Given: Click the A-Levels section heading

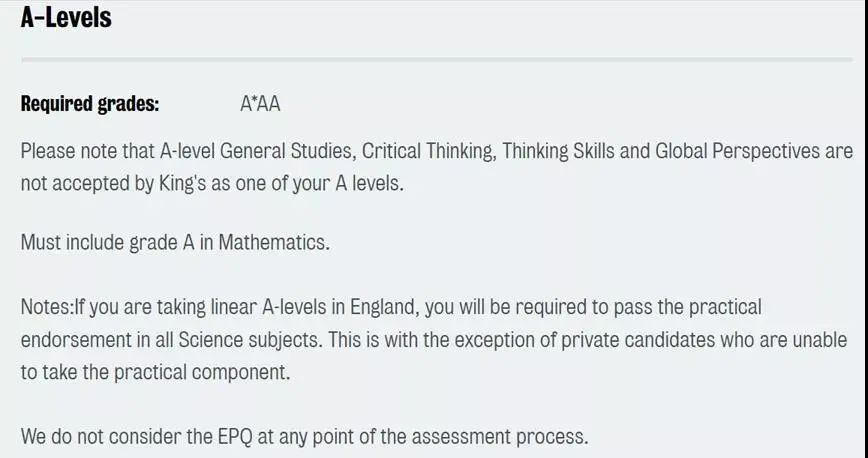Looking at the screenshot, I should (x=66, y=18).
